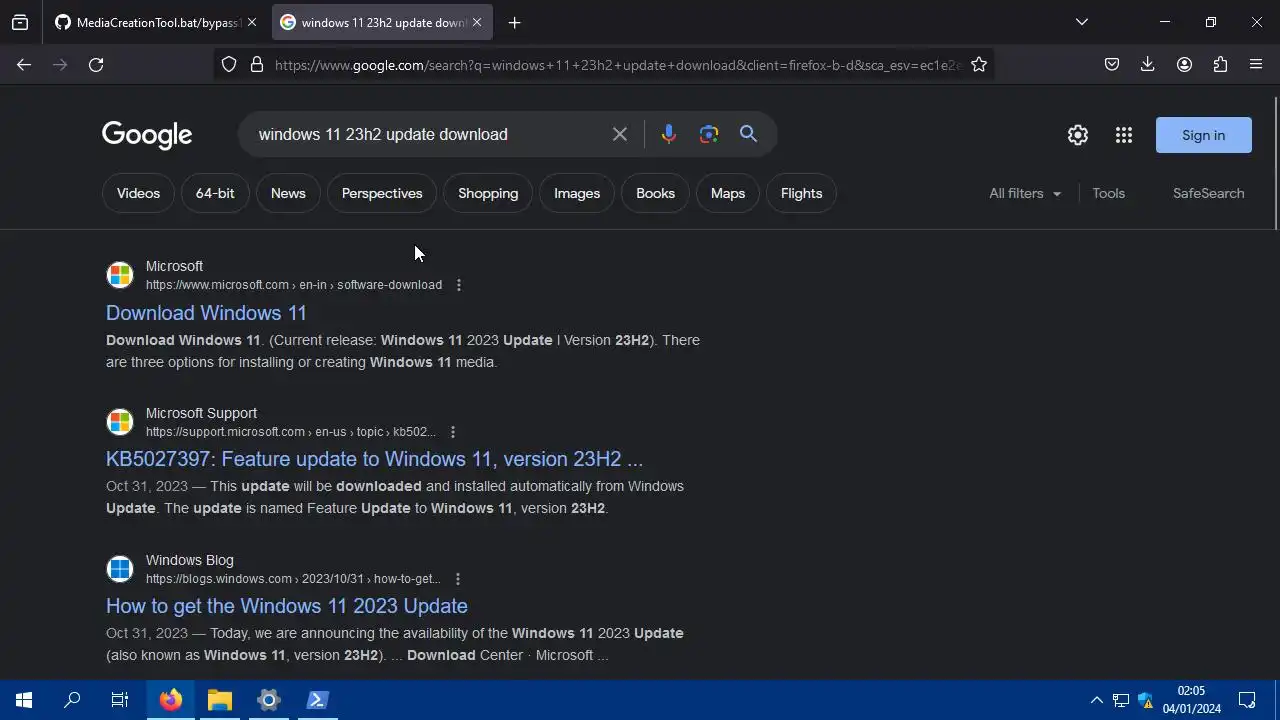Viewport: 1280px width, 720px height.
Task: Start voice search with microphone
Action: pos(669,134)
